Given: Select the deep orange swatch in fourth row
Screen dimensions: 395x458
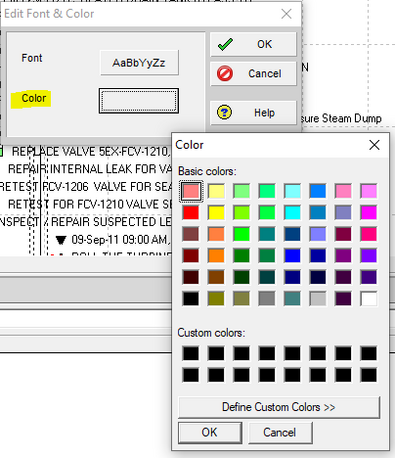Looking at the screenshot, I should coord(216,256).
